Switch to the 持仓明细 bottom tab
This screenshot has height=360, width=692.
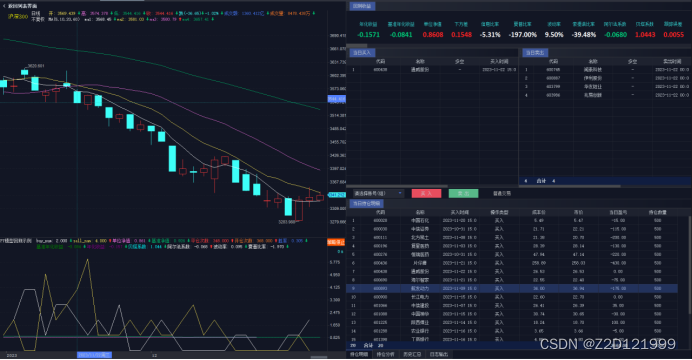tap(359, 354)
